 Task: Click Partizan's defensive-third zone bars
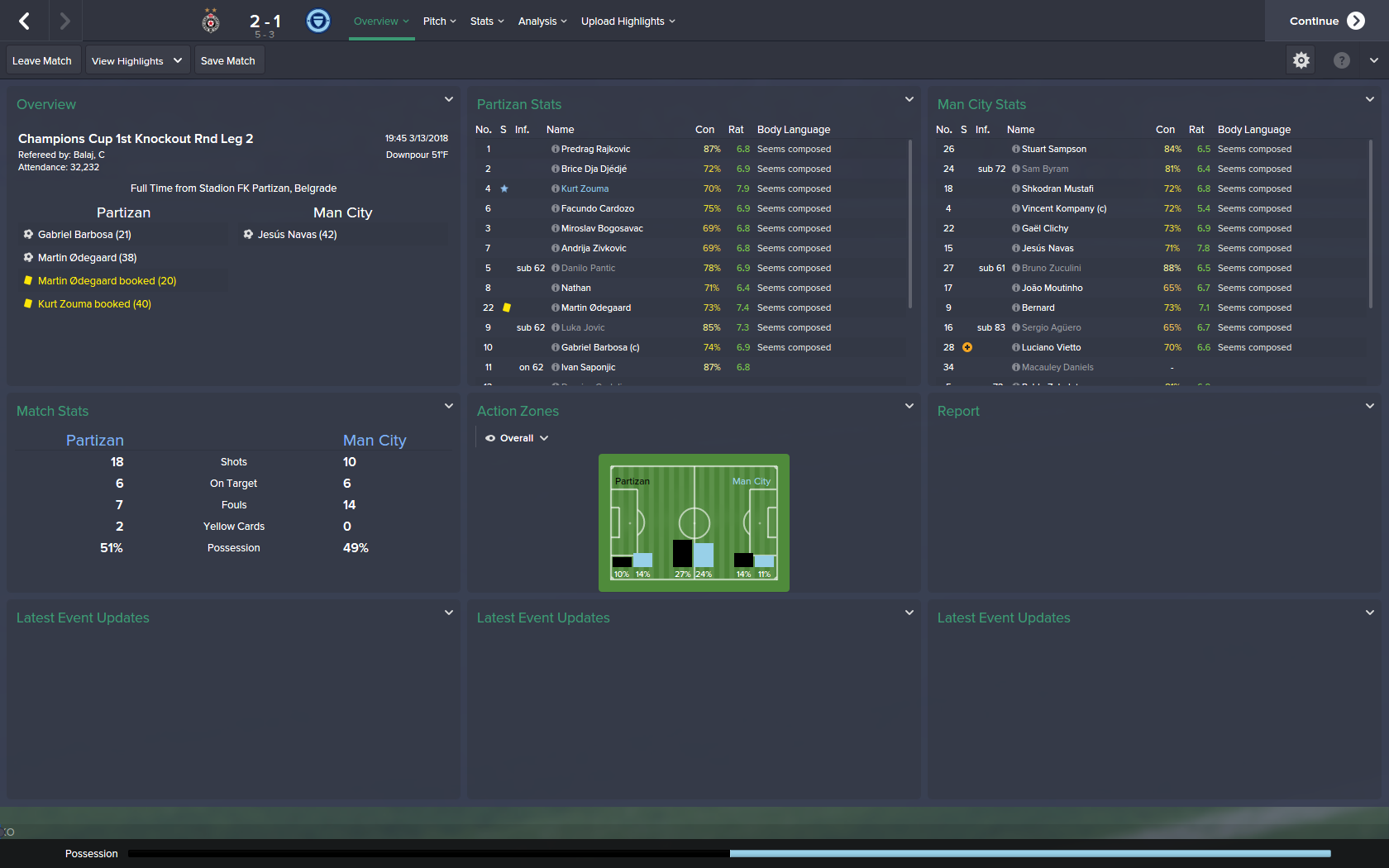pos(632,560)
